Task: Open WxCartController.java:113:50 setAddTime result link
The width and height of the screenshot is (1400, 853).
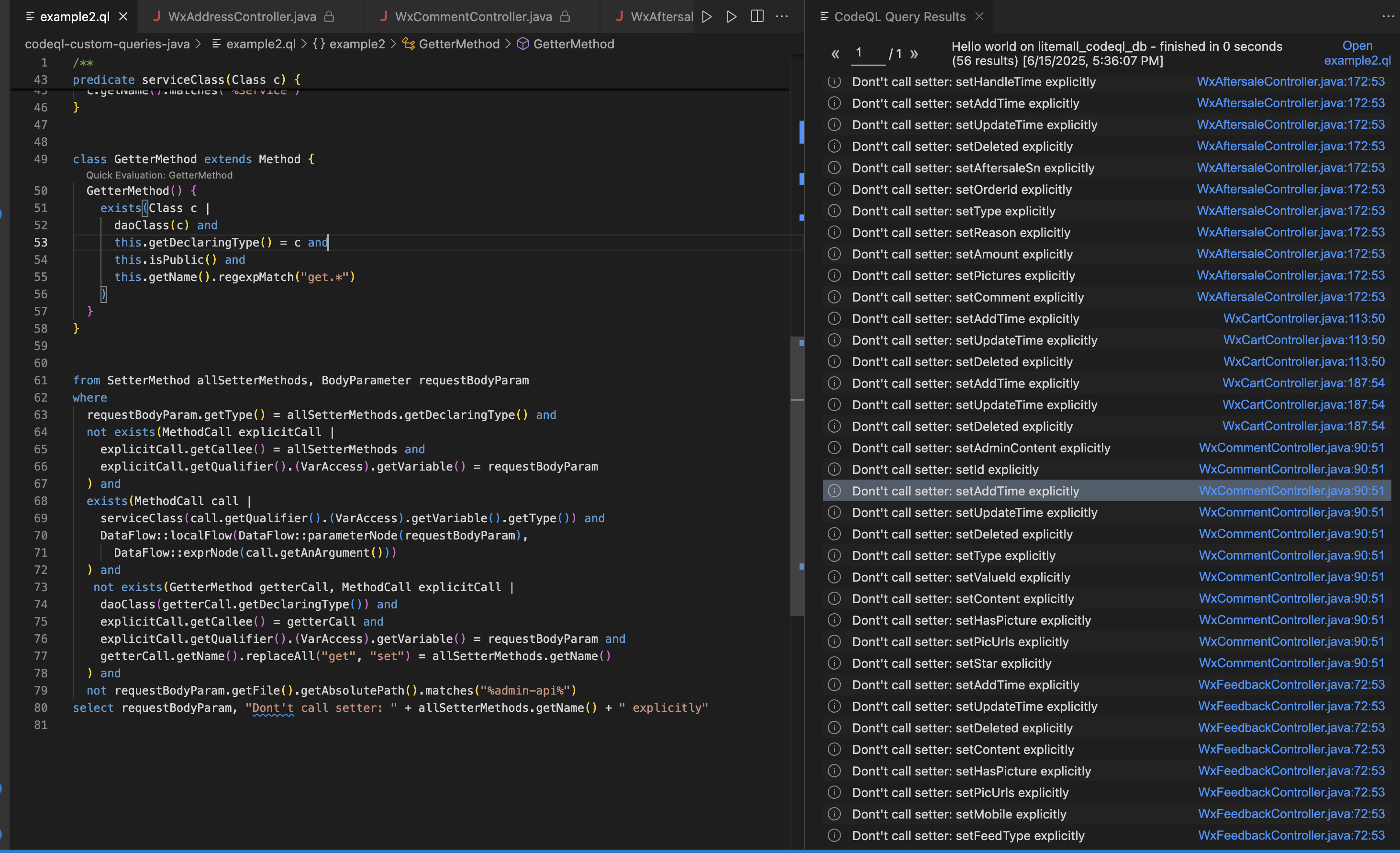Action: [1303, 318]
